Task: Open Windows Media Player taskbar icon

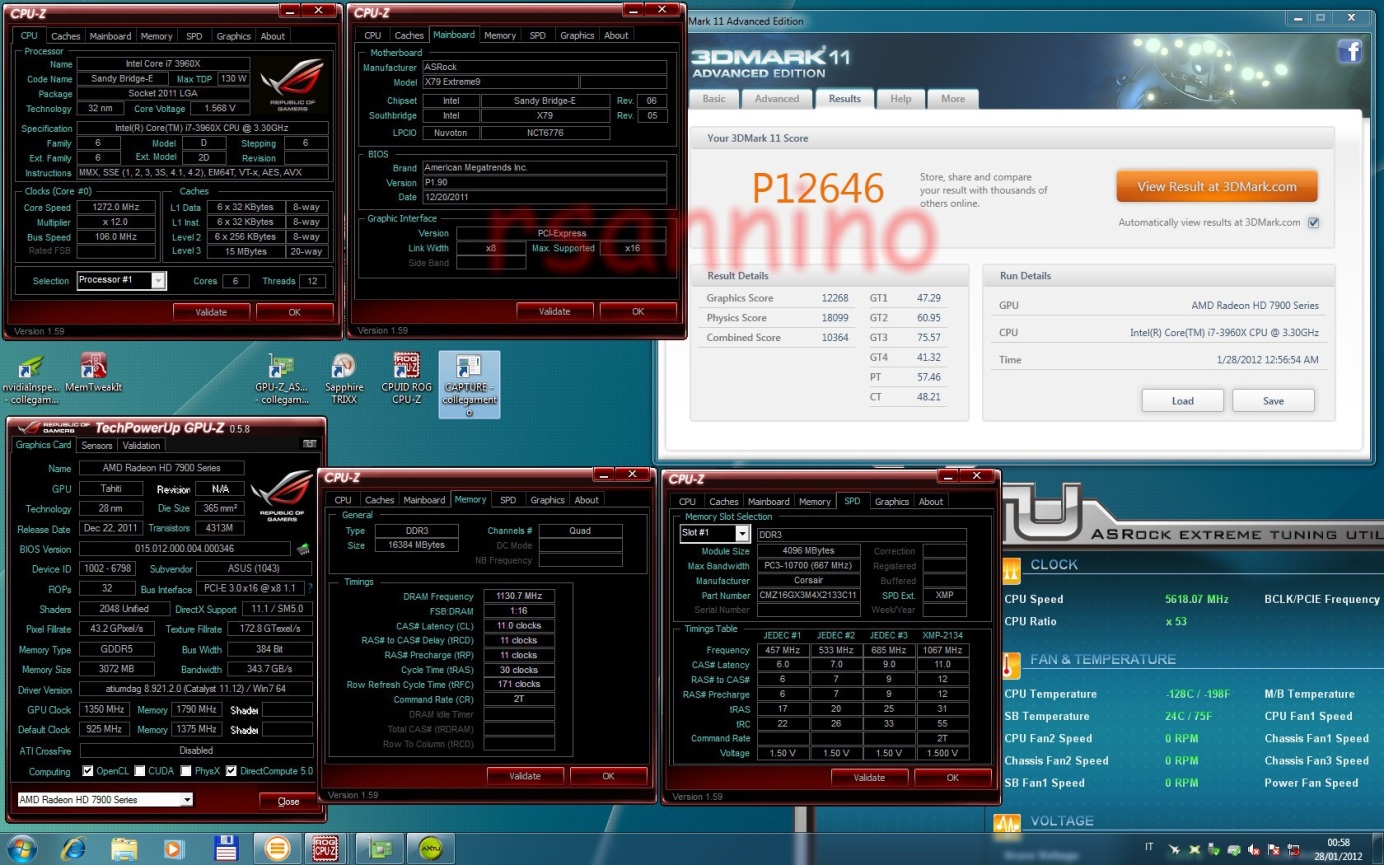Action: click(175, 849)
